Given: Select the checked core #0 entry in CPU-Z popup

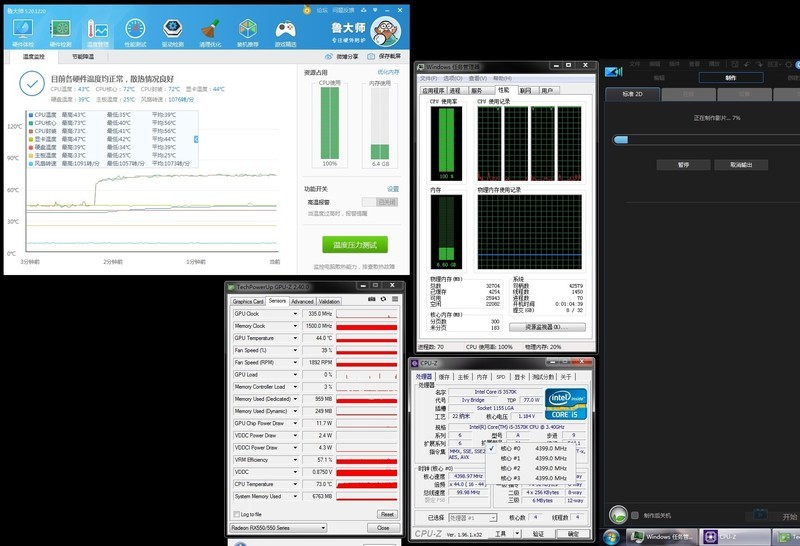Looking at the screenshot, I should tap(531, 449).
